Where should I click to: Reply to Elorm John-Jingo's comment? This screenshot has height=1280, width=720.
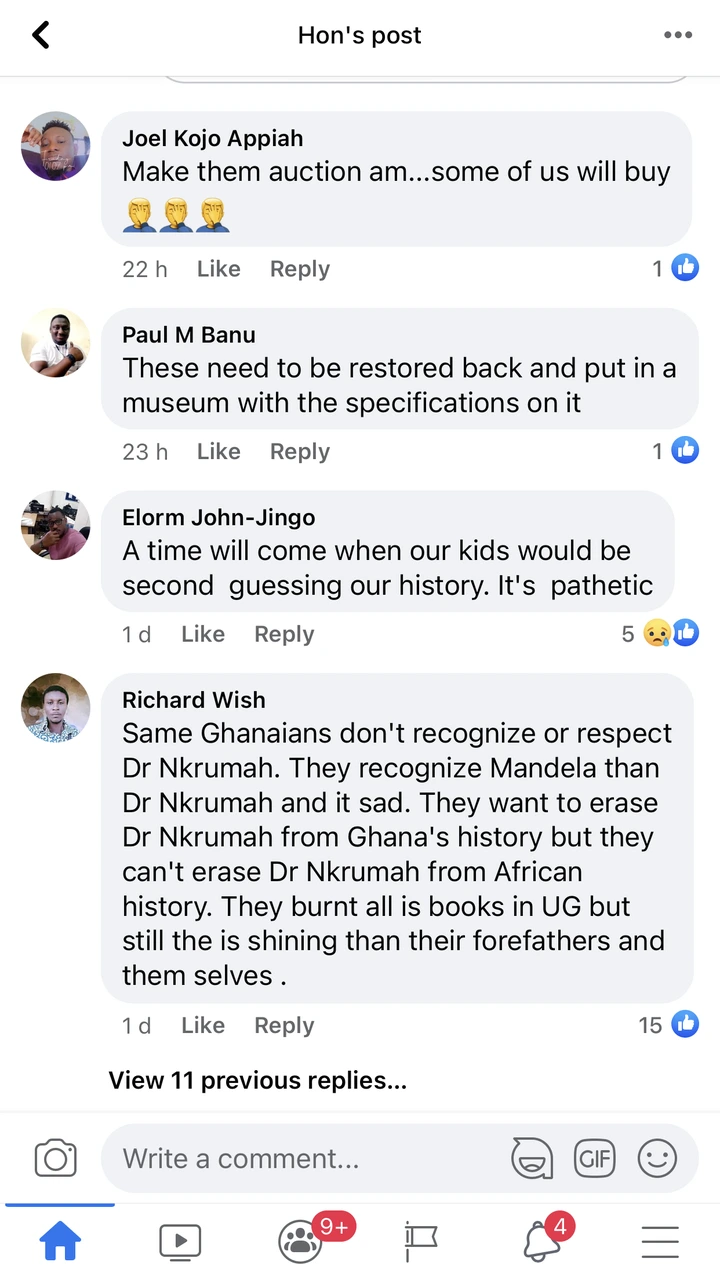284,634
